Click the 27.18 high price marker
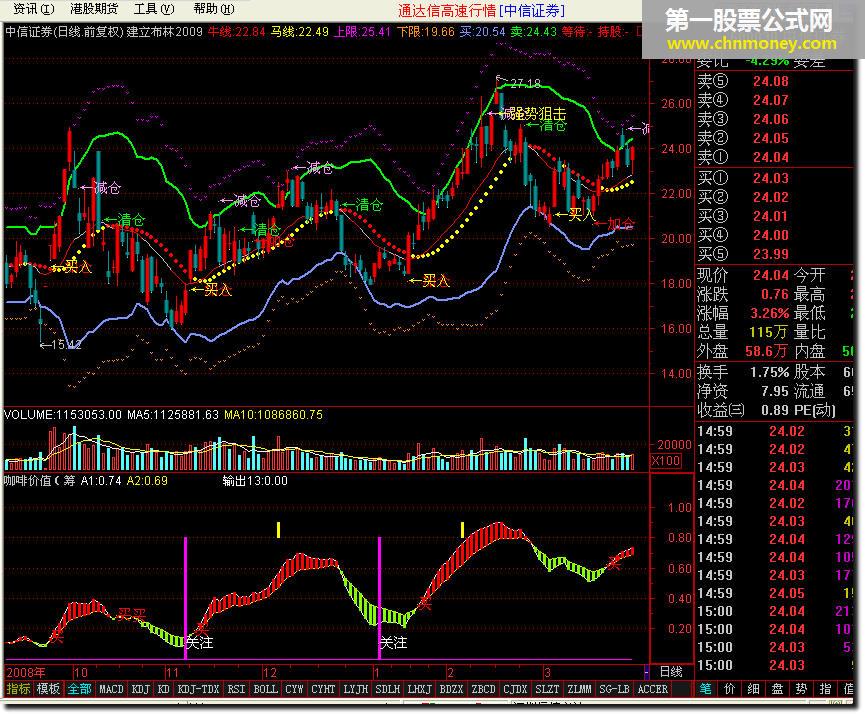Viewport: 865px width, 715px height. click(525, 84)
